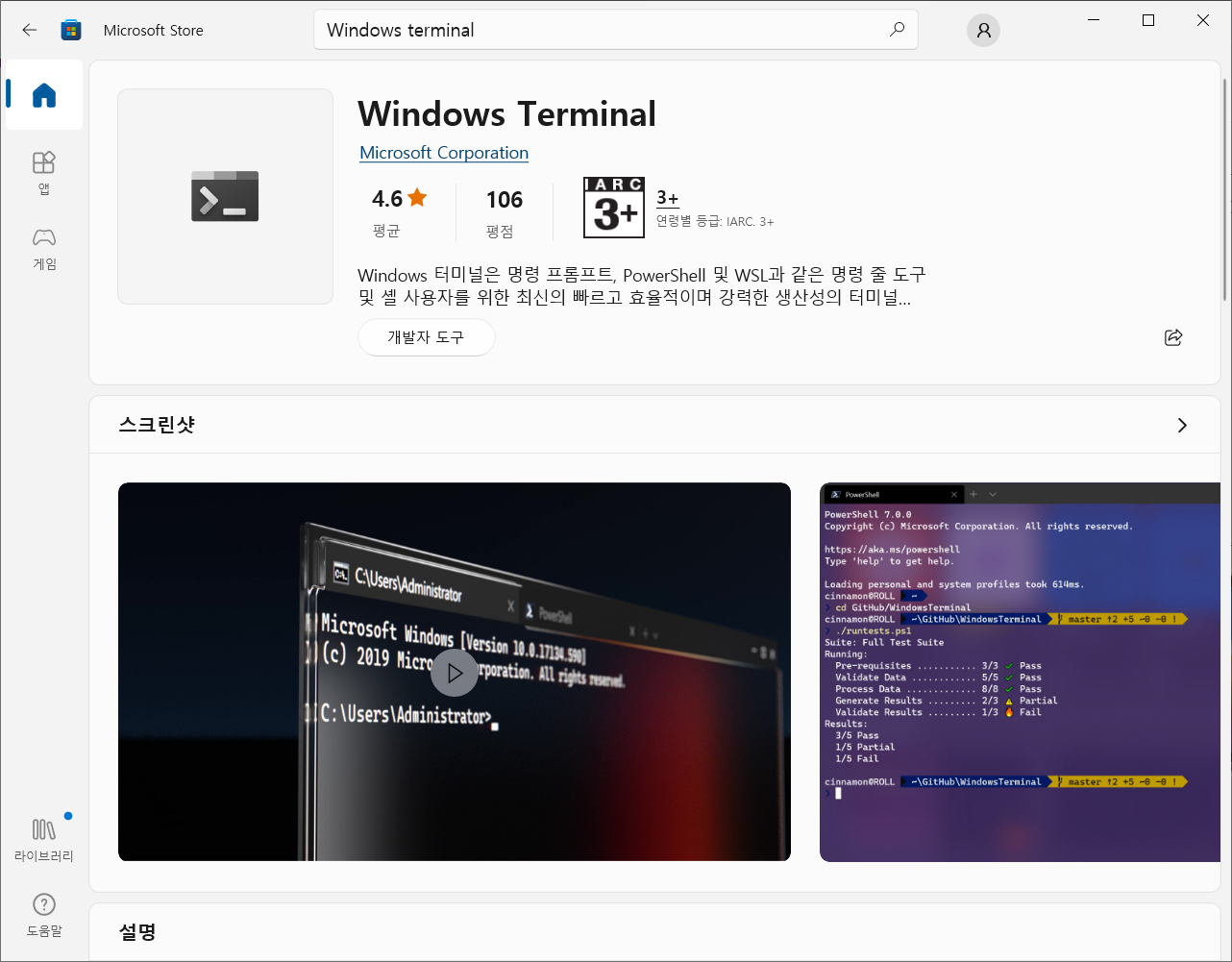Expand the 스크린샷 section with the chevron
This screenshot has width=1232, height=962.
[1182, 425]
